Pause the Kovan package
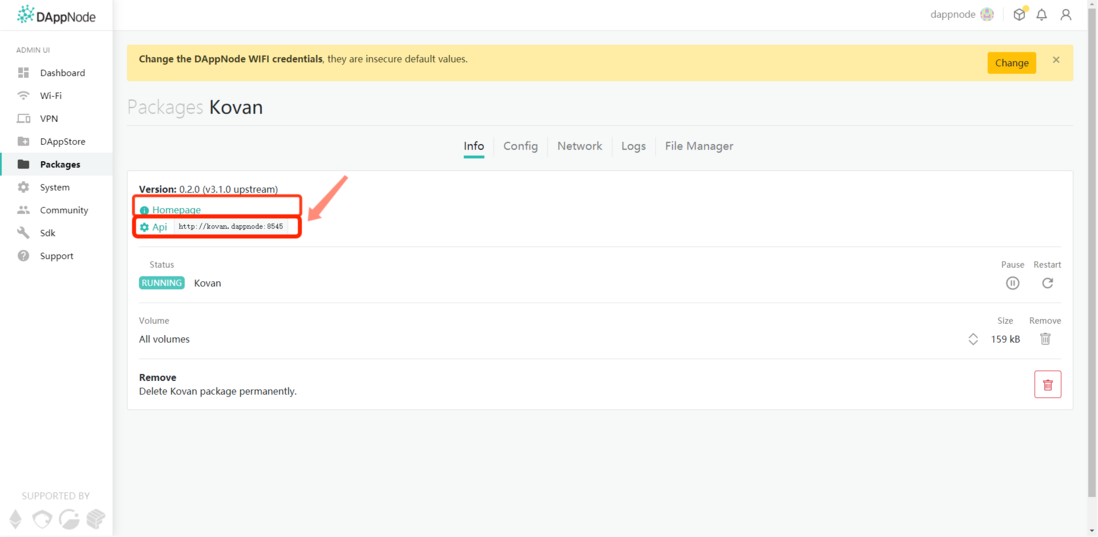 click(x=1013, y=283)
